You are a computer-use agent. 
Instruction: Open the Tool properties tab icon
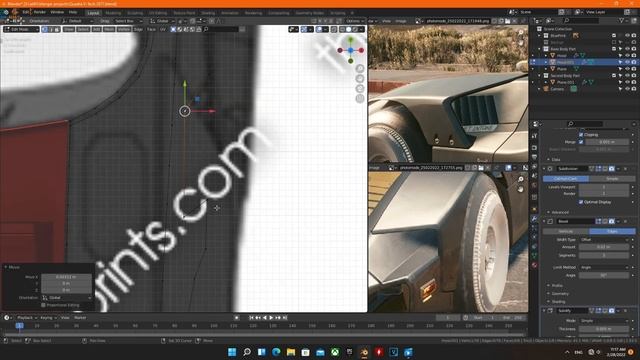[534, 136]
